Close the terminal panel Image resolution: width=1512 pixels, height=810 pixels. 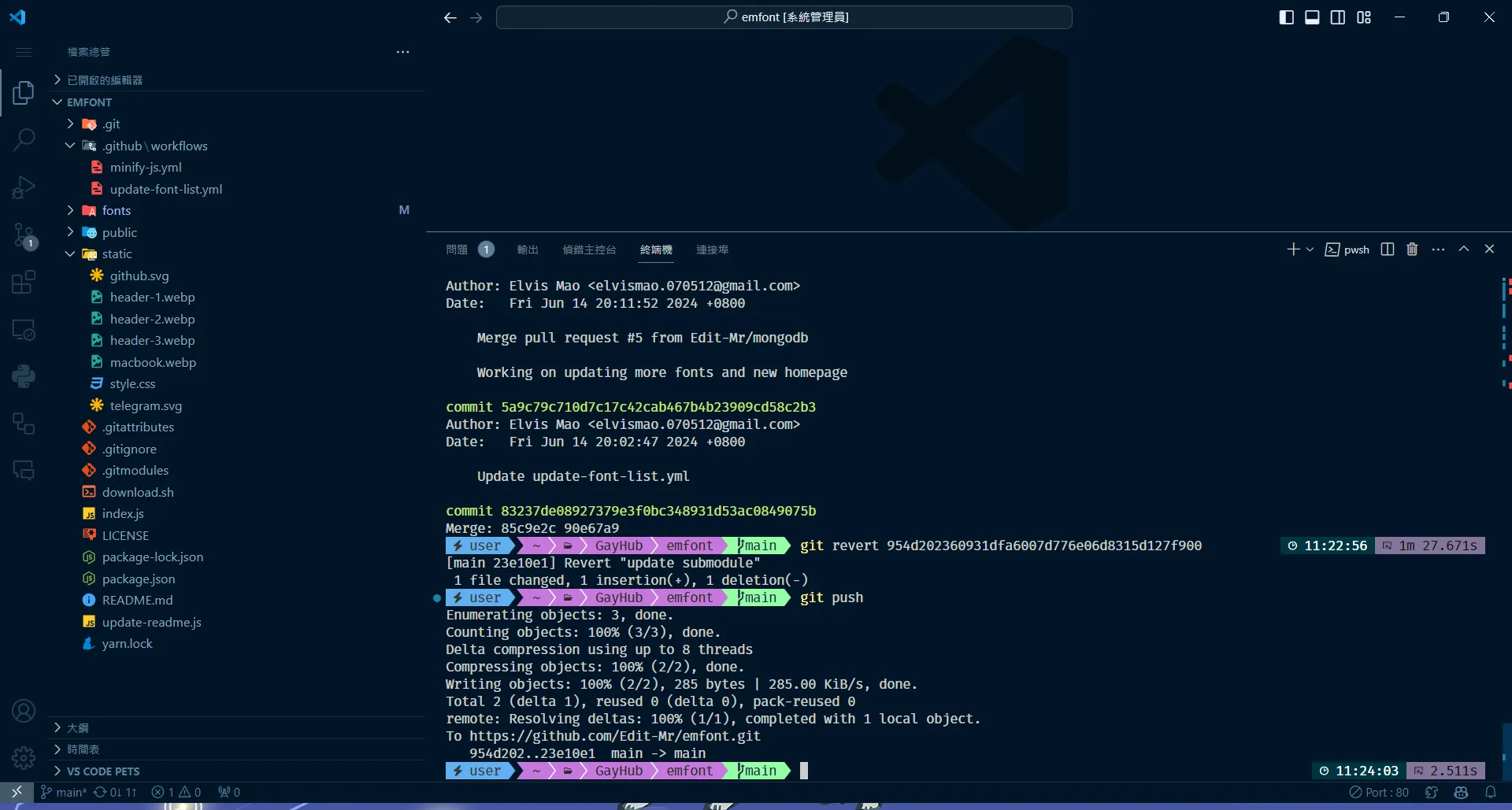pos(1489,249)
